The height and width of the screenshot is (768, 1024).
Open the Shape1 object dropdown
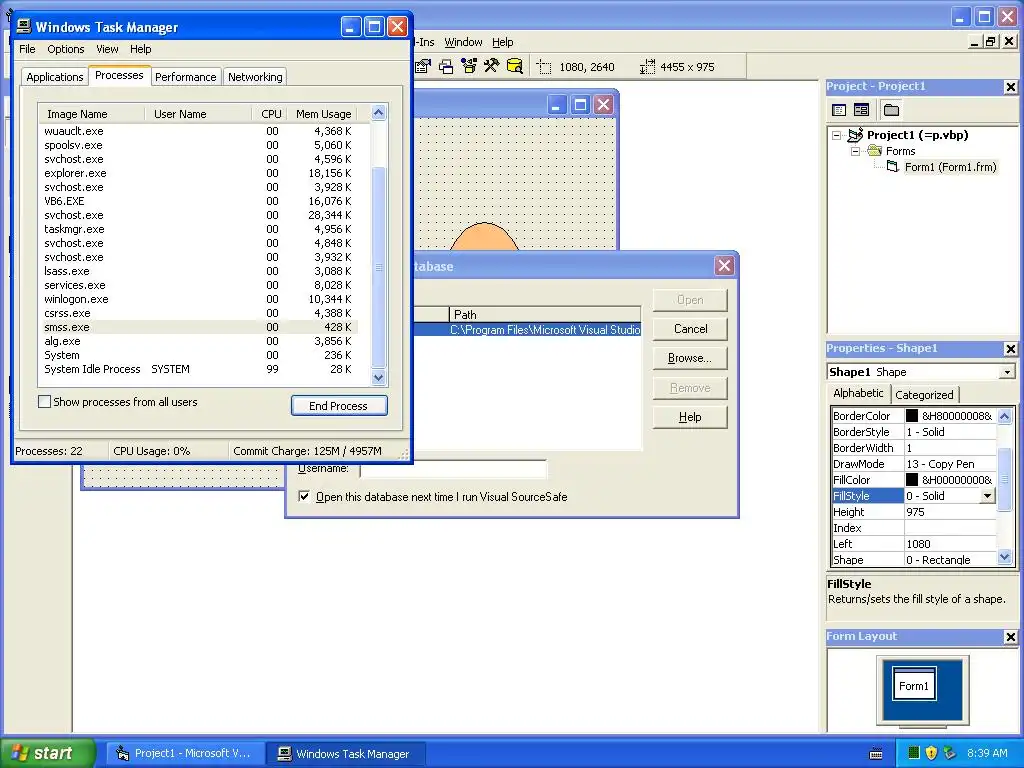pyautogui.click(x=1007, y=372)
